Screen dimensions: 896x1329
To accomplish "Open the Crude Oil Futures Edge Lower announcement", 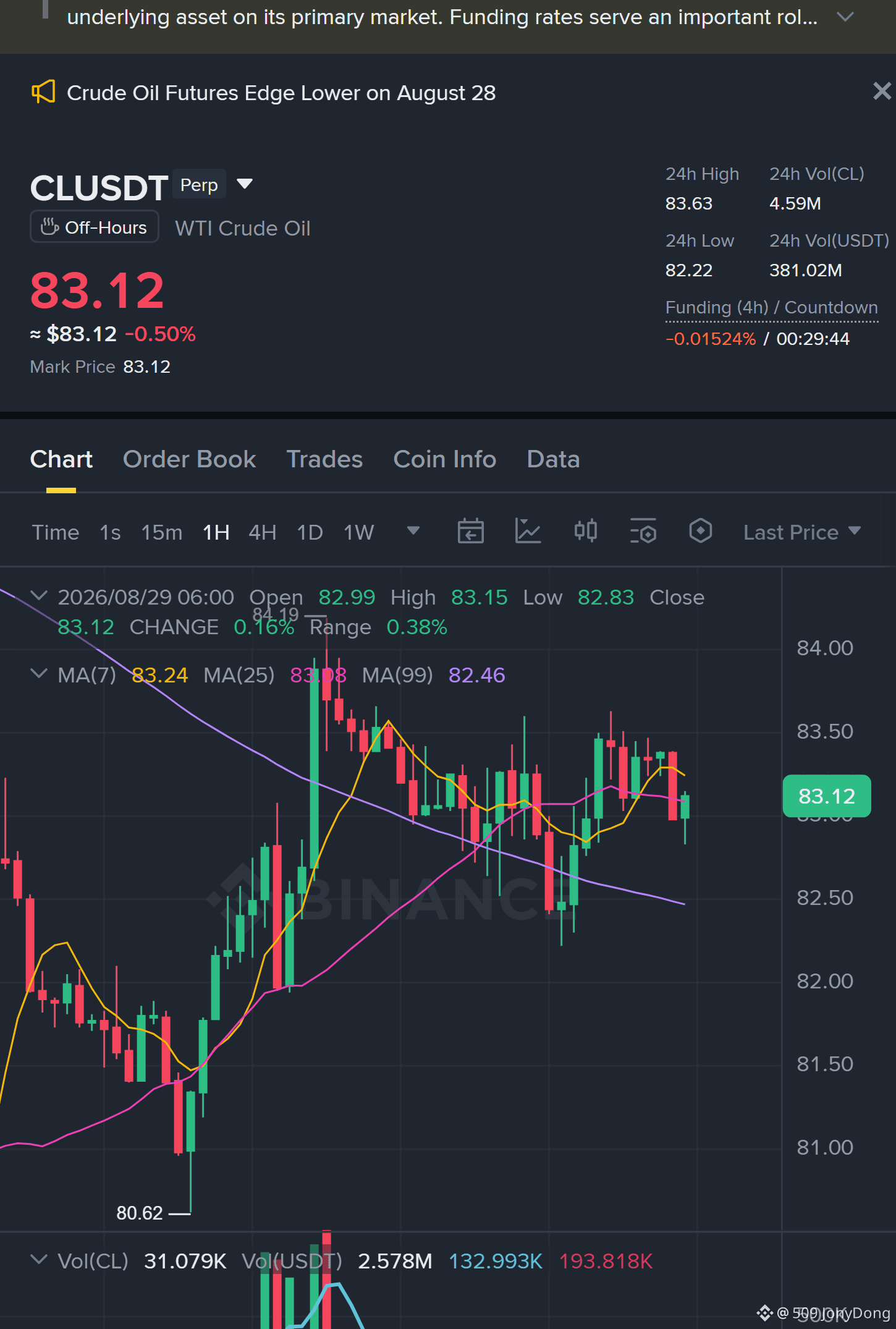I will tap(281, 93).
